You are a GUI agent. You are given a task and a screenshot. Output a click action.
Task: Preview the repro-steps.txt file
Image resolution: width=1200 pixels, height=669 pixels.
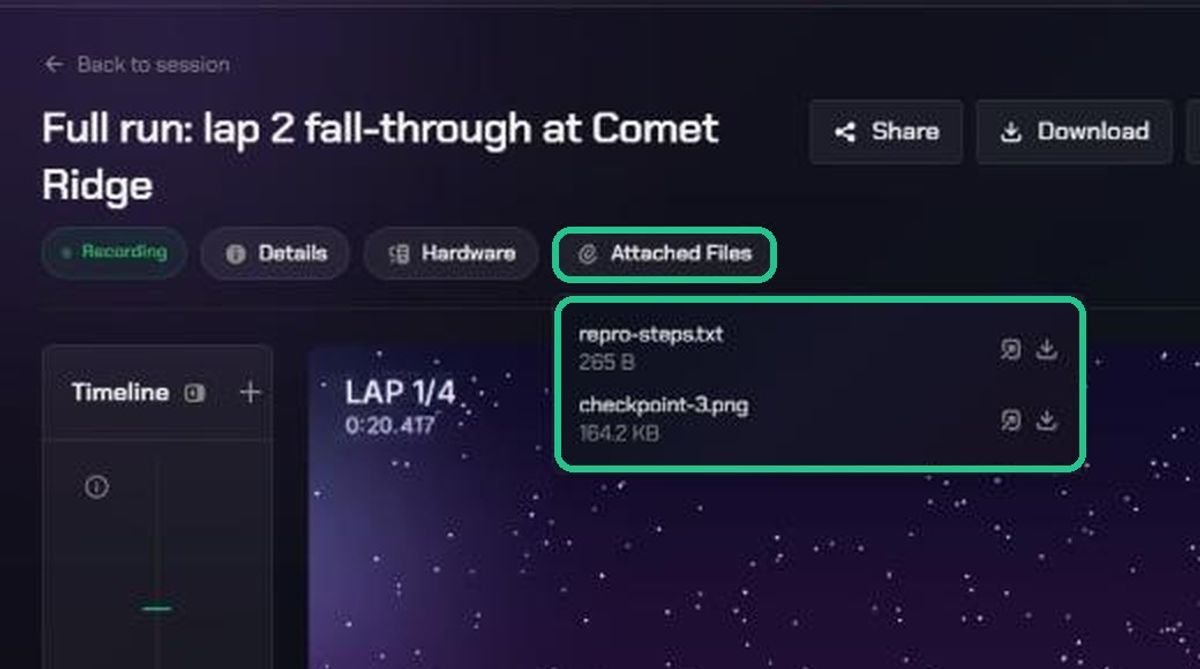click(1011, 349)
